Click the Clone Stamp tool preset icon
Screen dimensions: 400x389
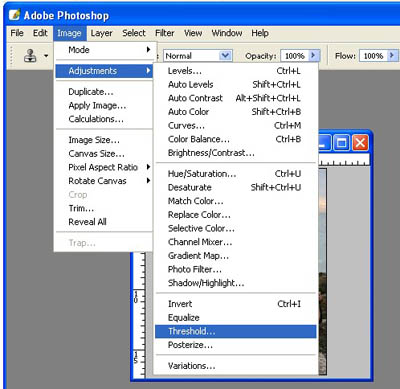(30, 55)
